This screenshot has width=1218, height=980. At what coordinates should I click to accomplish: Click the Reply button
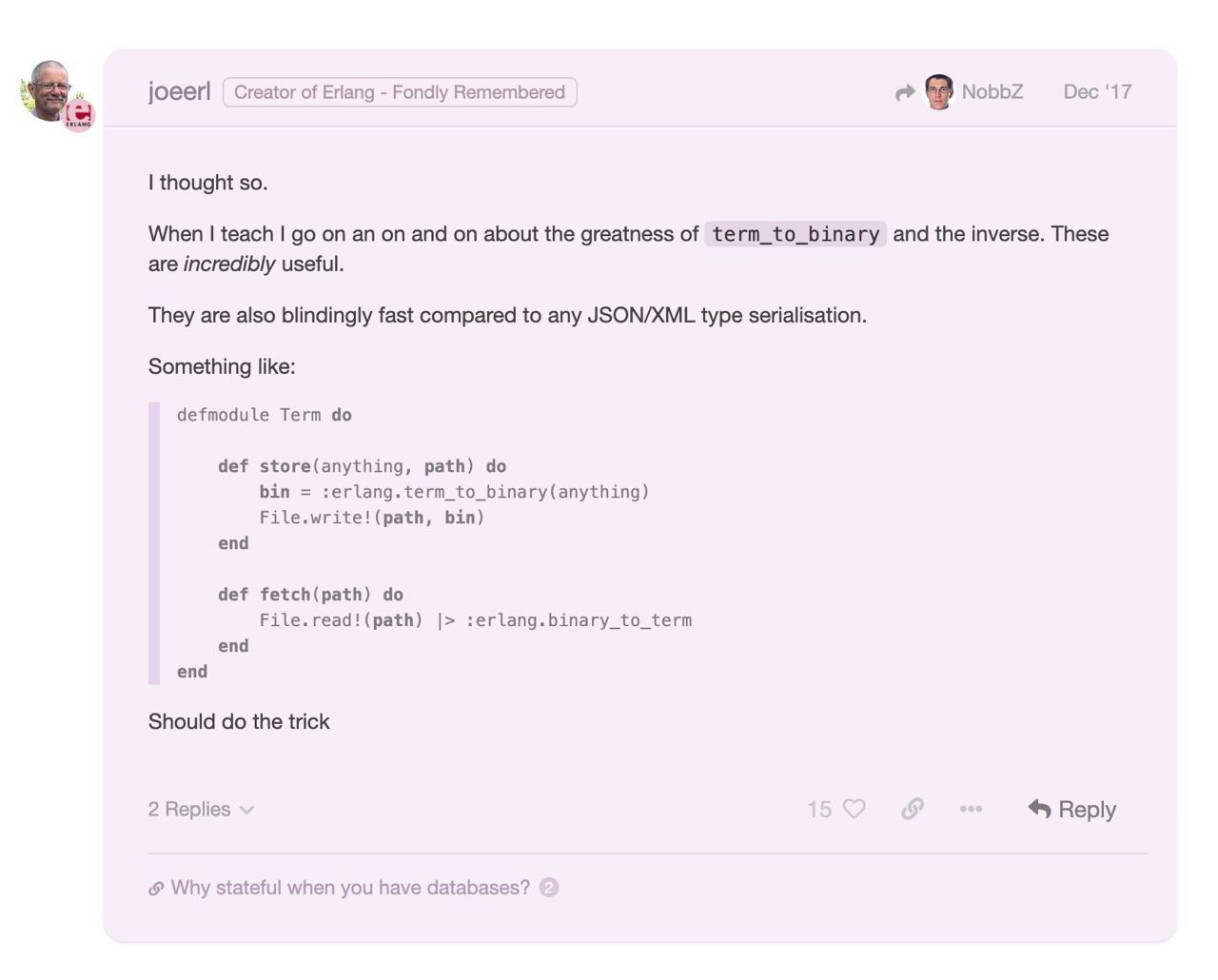pos(1071,809)
